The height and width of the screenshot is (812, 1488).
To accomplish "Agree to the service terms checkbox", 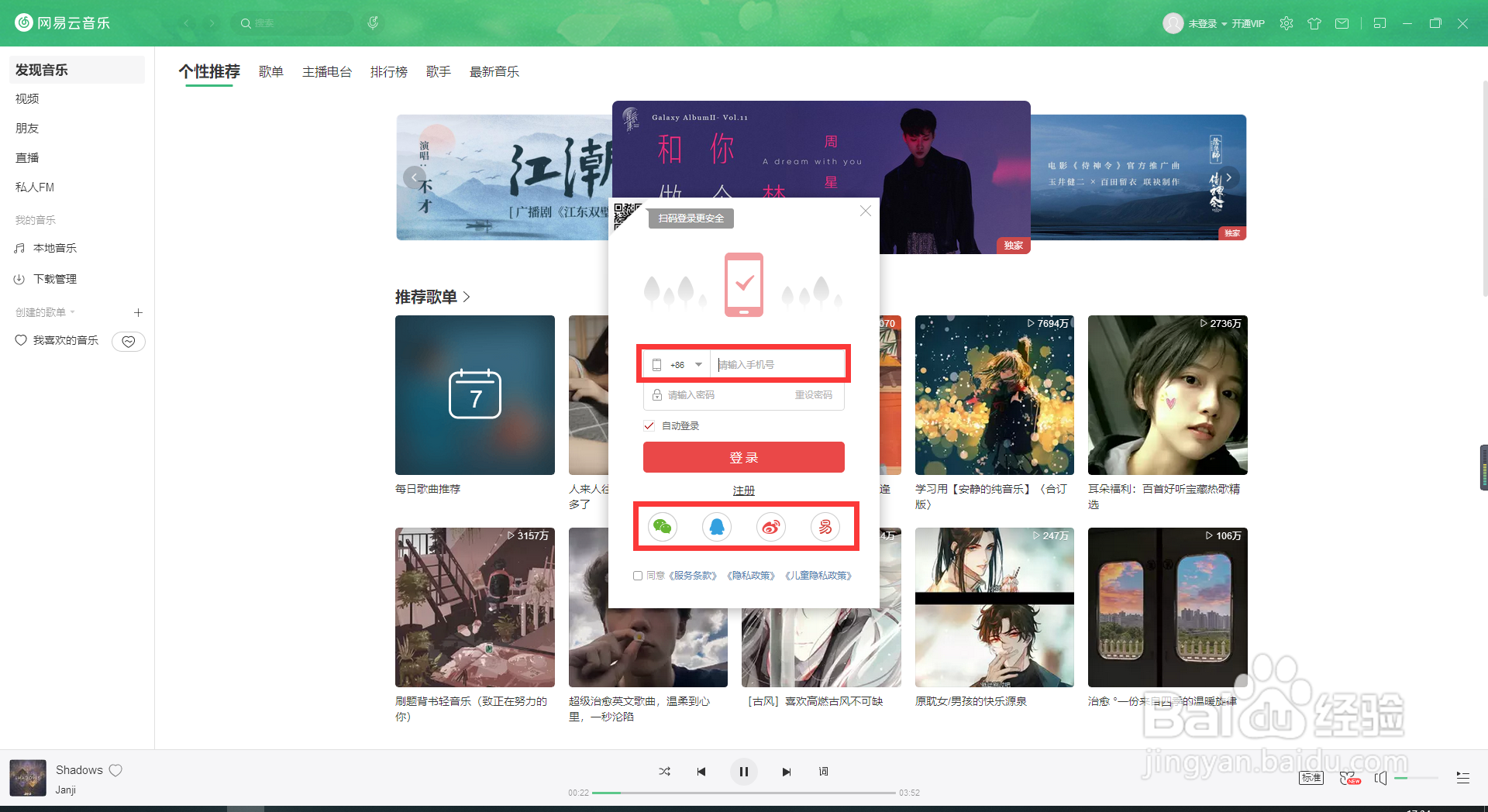I will pos(638,576).
